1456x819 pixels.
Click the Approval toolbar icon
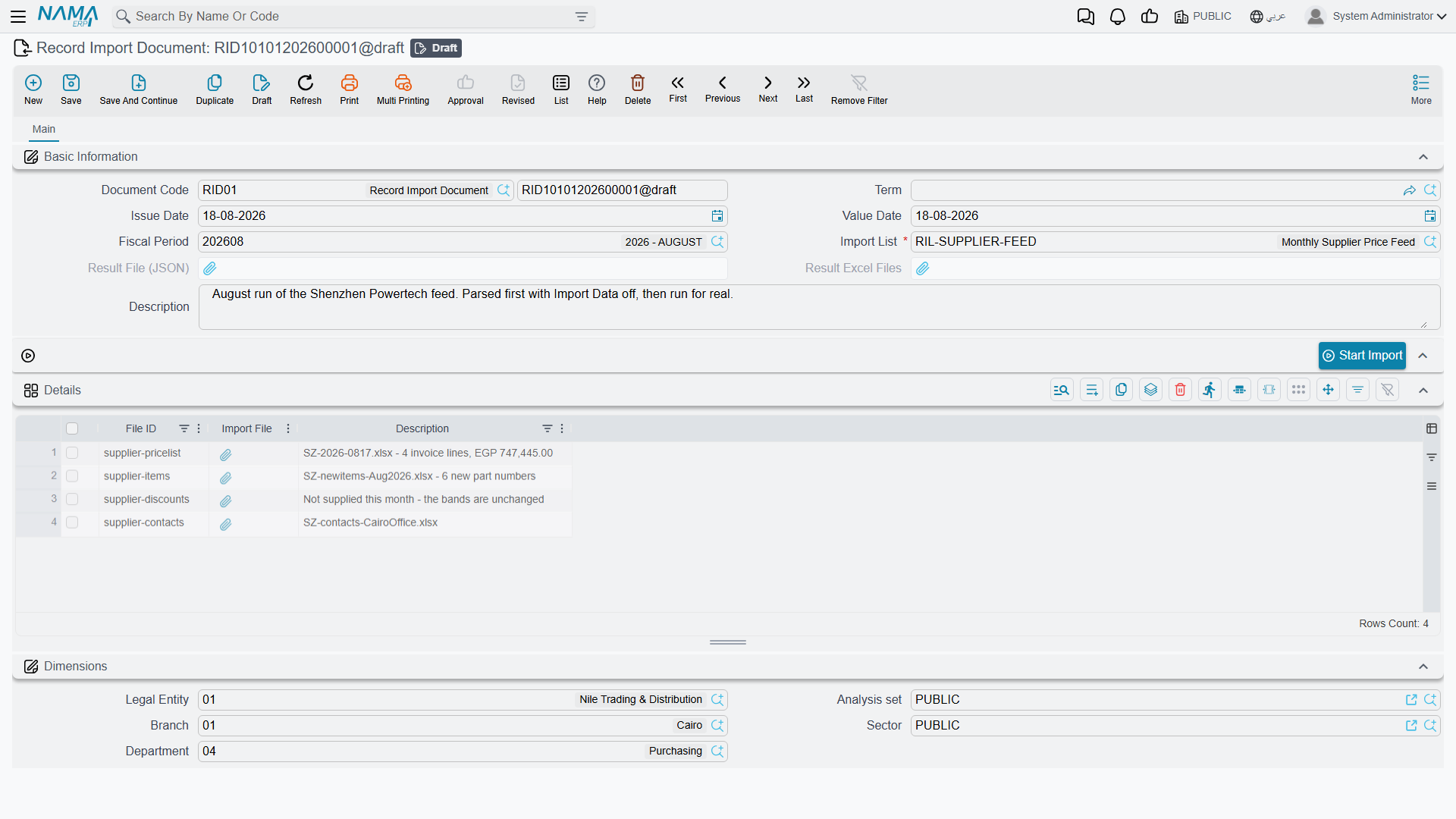(x=466, y=89)
